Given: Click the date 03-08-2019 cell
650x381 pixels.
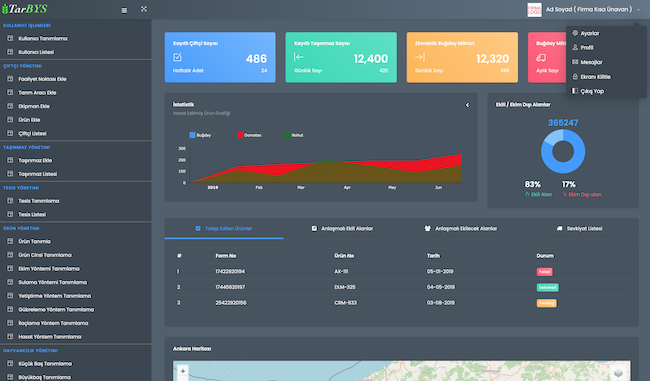Looking at the screenshot, I should (441, 303).
